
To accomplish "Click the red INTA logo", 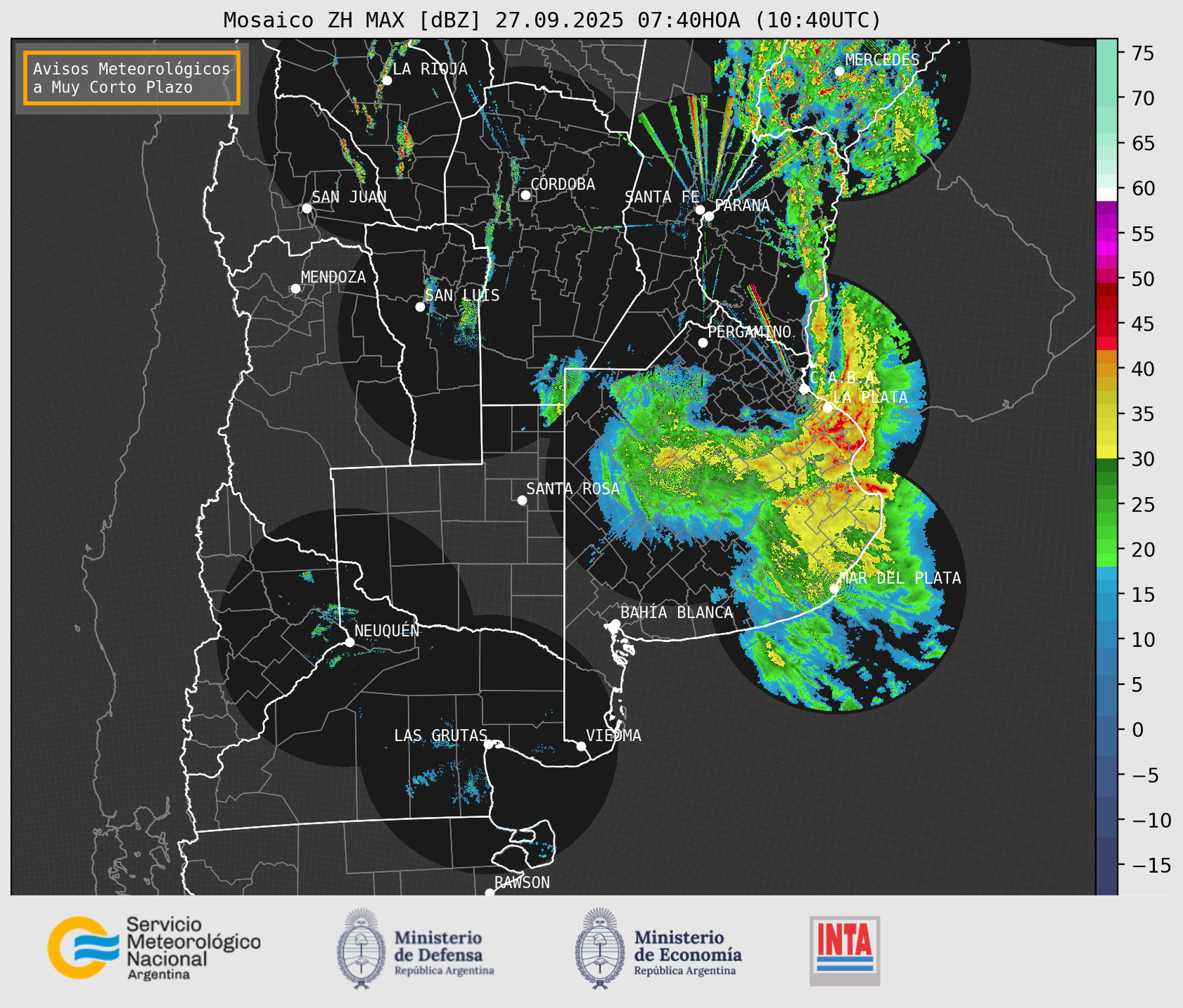I will [844, 951].
